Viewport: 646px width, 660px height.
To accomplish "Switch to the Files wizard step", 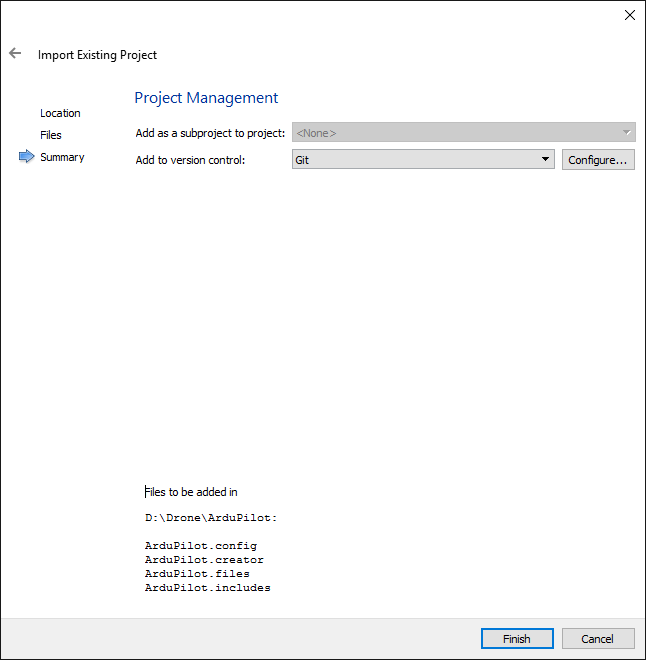I will [x=51, y=135].
